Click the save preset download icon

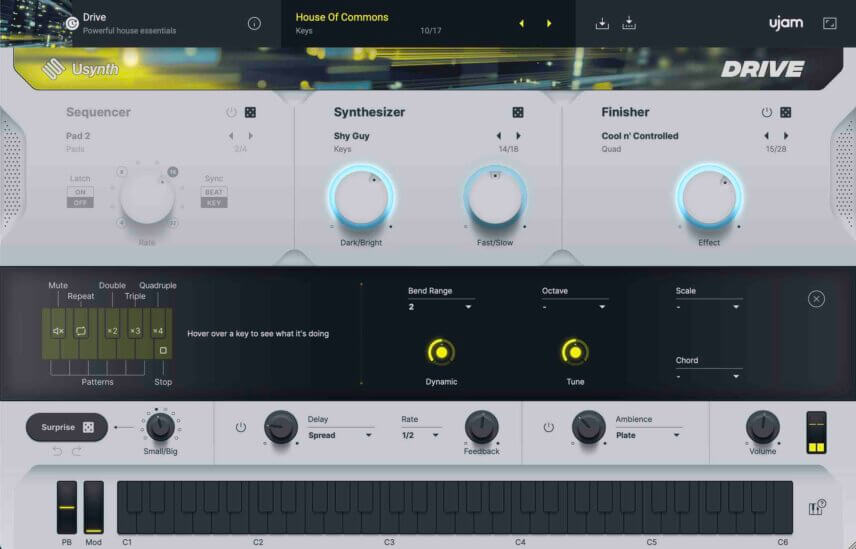pos(602,23)
